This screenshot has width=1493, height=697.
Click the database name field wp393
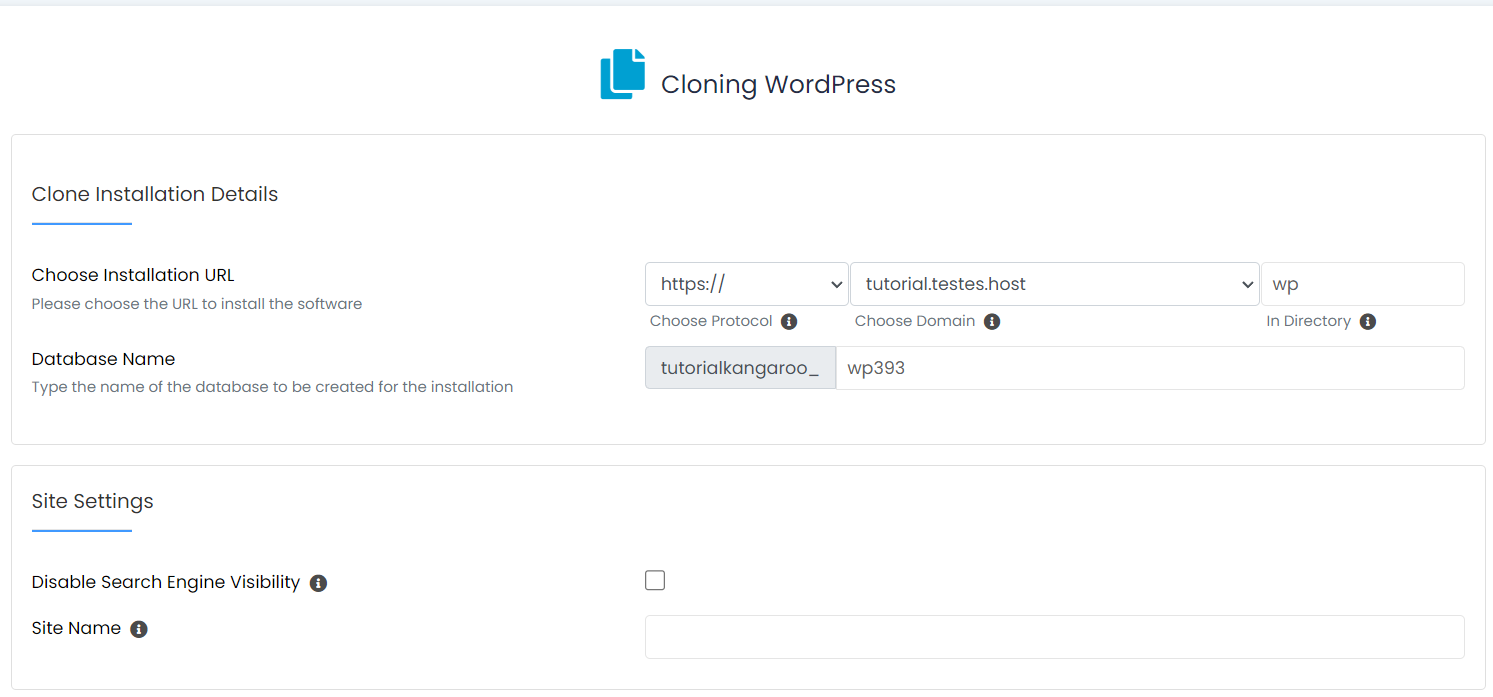(1150, 368)
